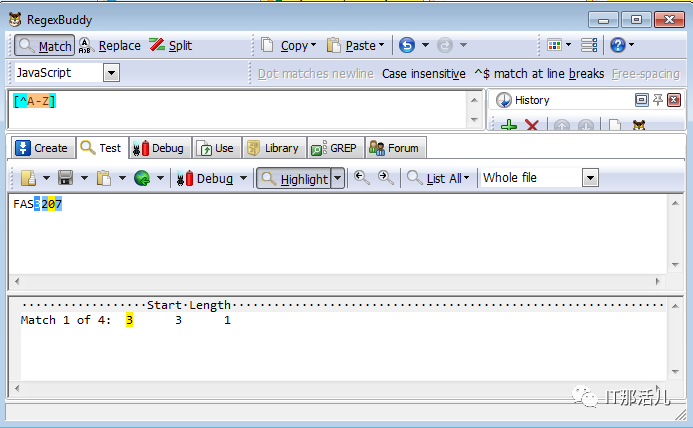Click the blue Help icon
Screen dimensions: 693x428
[618, 45]
